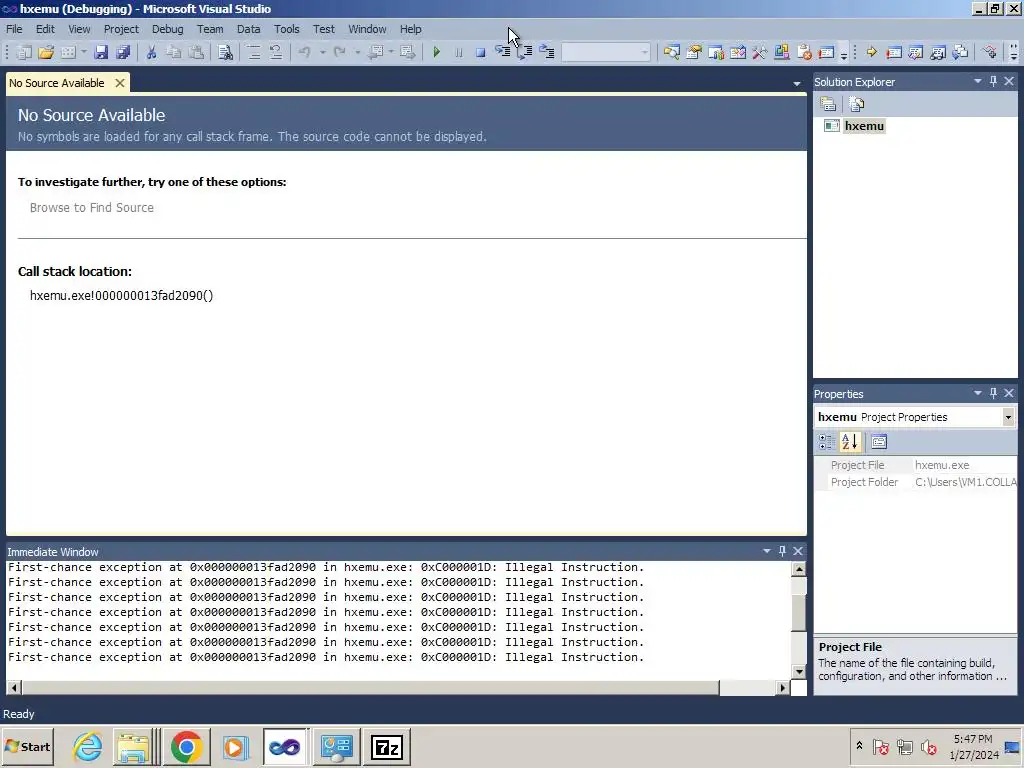The width and height of the screenshot is (1024, 768).
Task: Click the Step Into debug icon
Action: point(503,52)
